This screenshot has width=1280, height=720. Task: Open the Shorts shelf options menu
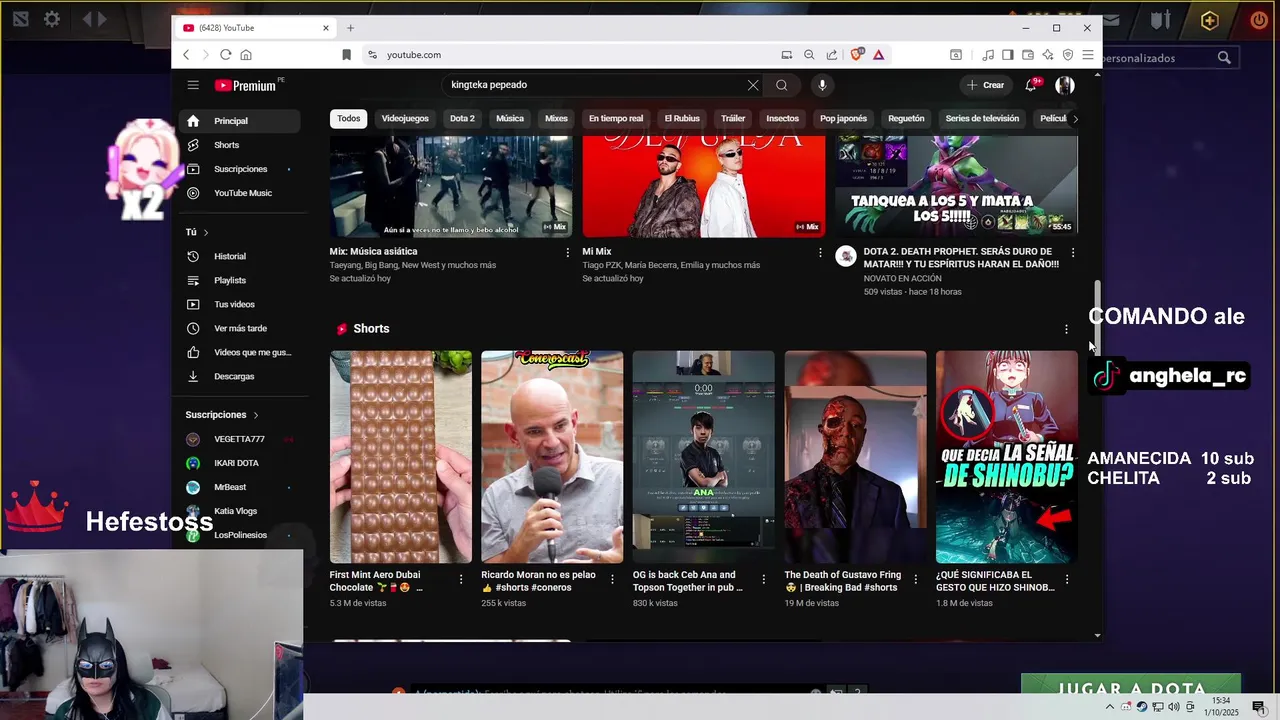tap(1066, 329)
